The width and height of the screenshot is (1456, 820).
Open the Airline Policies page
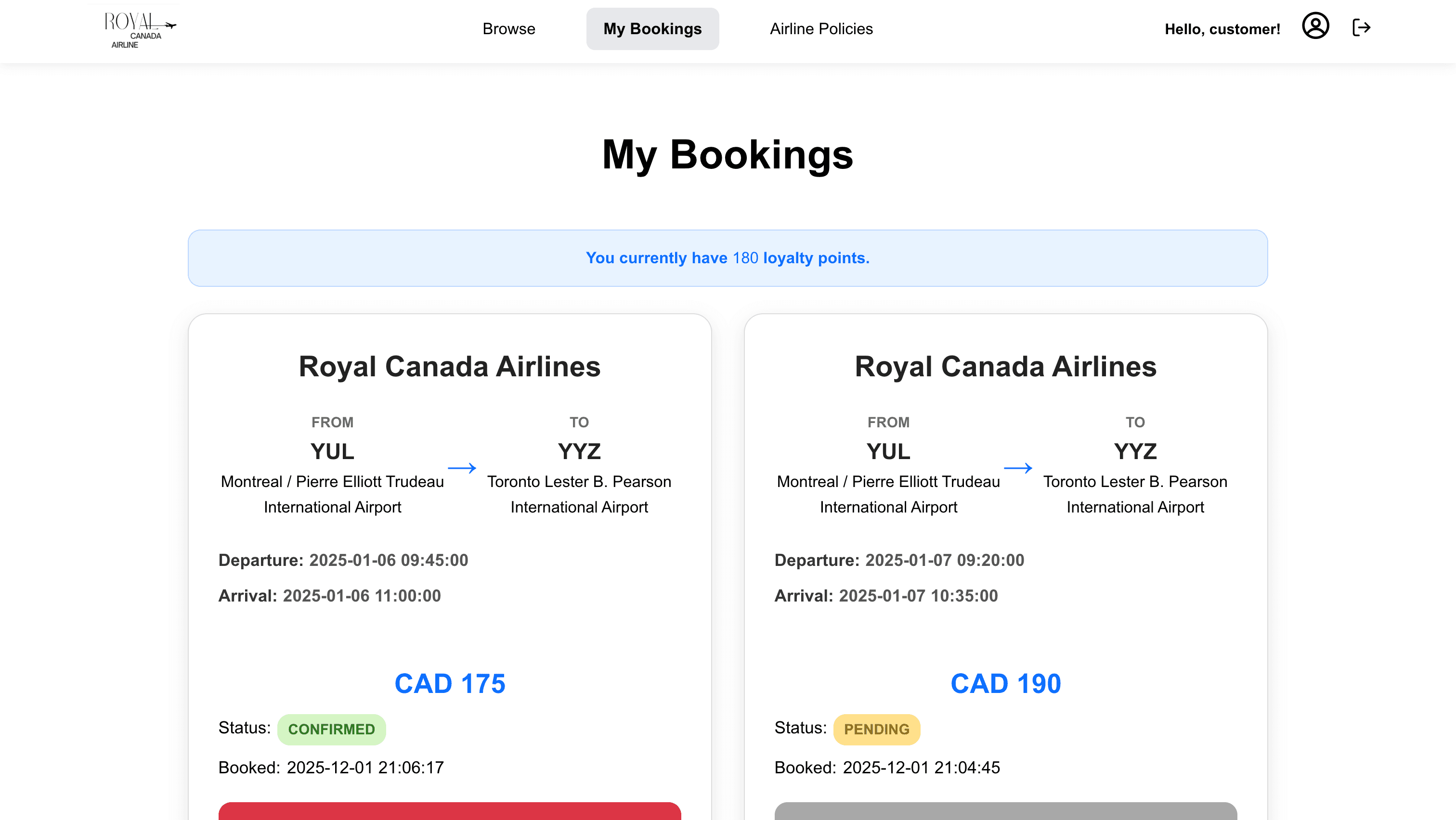tap(821, 29)
